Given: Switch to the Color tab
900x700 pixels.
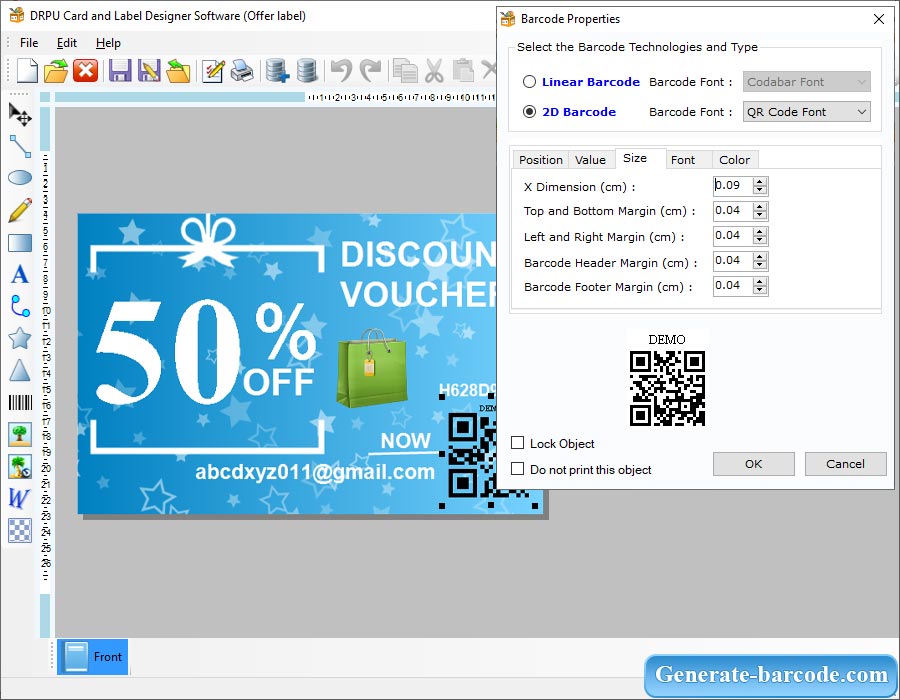Looking at the screenshot, I should pyautogui.click(x=734, y=160).
